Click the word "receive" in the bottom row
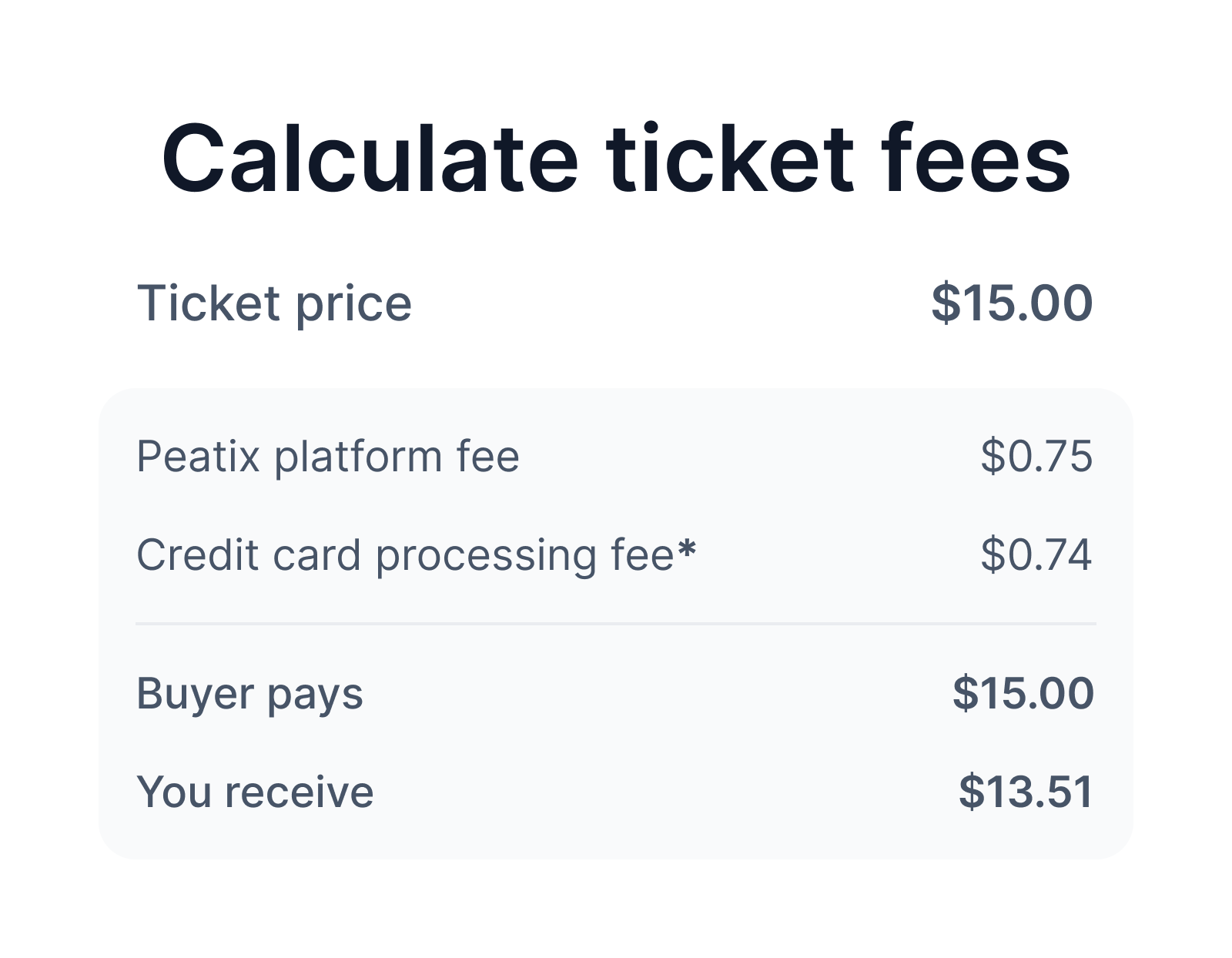 [299, 792]
